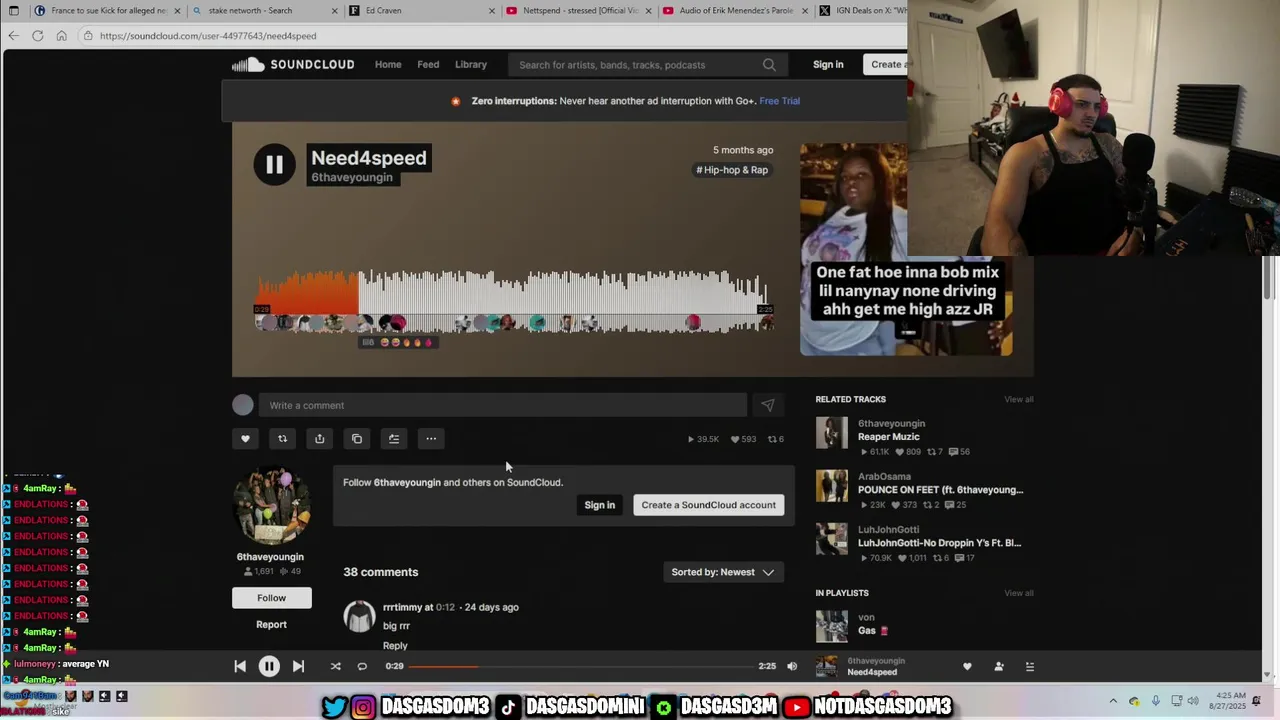Follow artist icon in bottom player bar
This screenshot has width=1280, height=720.
coord(998,666)
